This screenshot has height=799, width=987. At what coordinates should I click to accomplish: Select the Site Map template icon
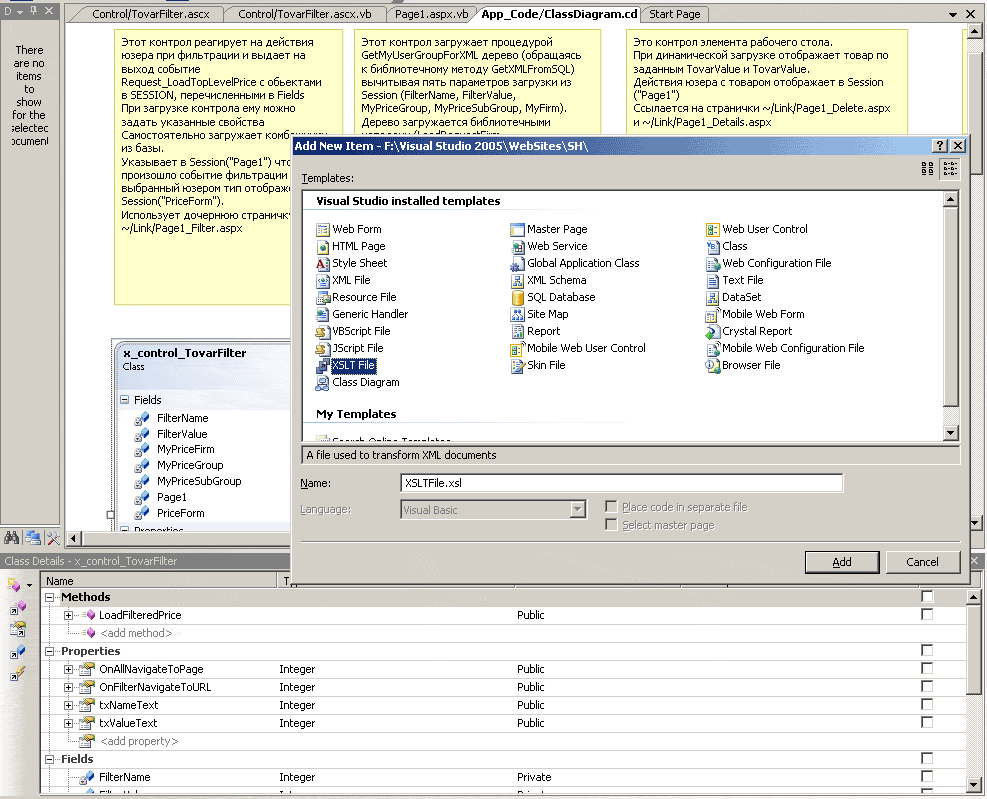(517, 314)
